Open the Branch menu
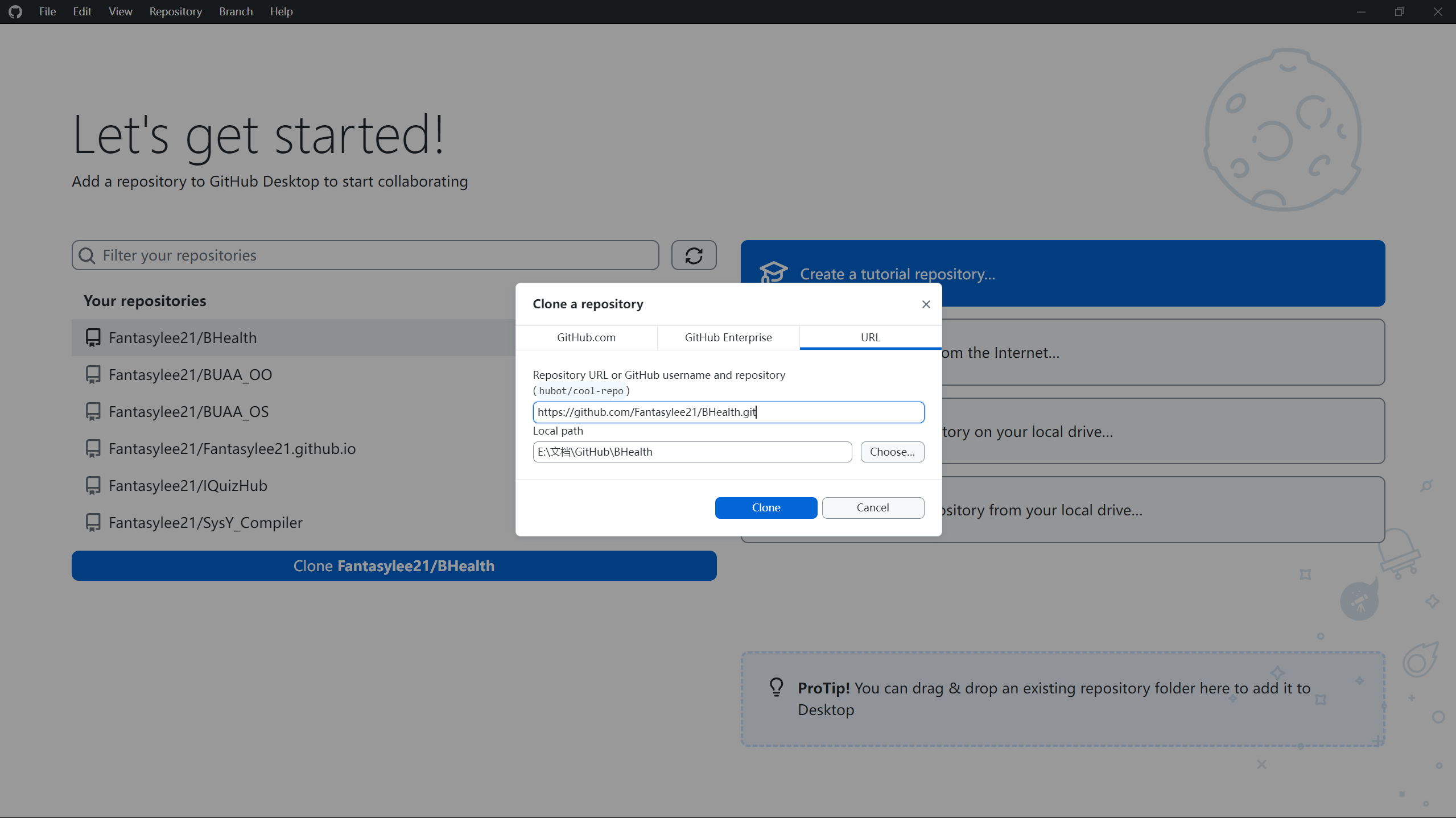This screenshot has width=1456, height=818. tap(236, 11)
